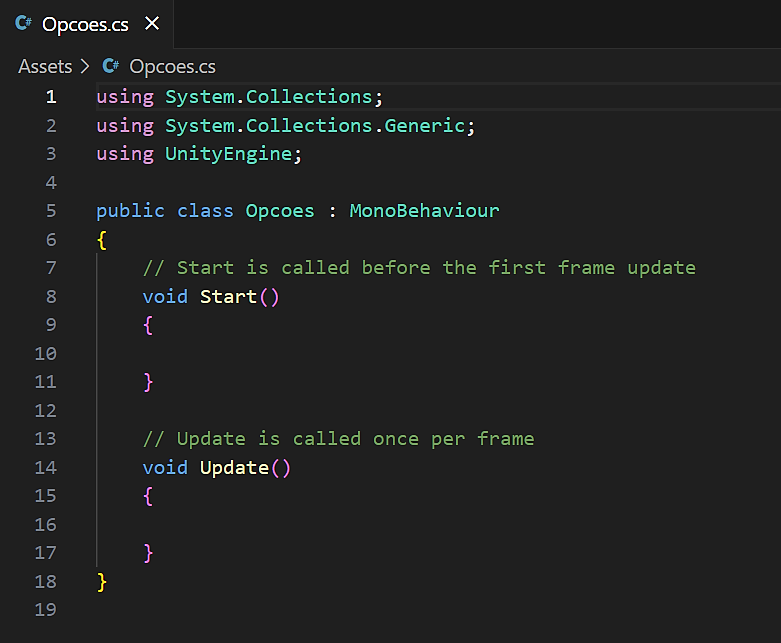Select line number 1 in the gutter
The image size is (781, 643).
coord(51,97)
